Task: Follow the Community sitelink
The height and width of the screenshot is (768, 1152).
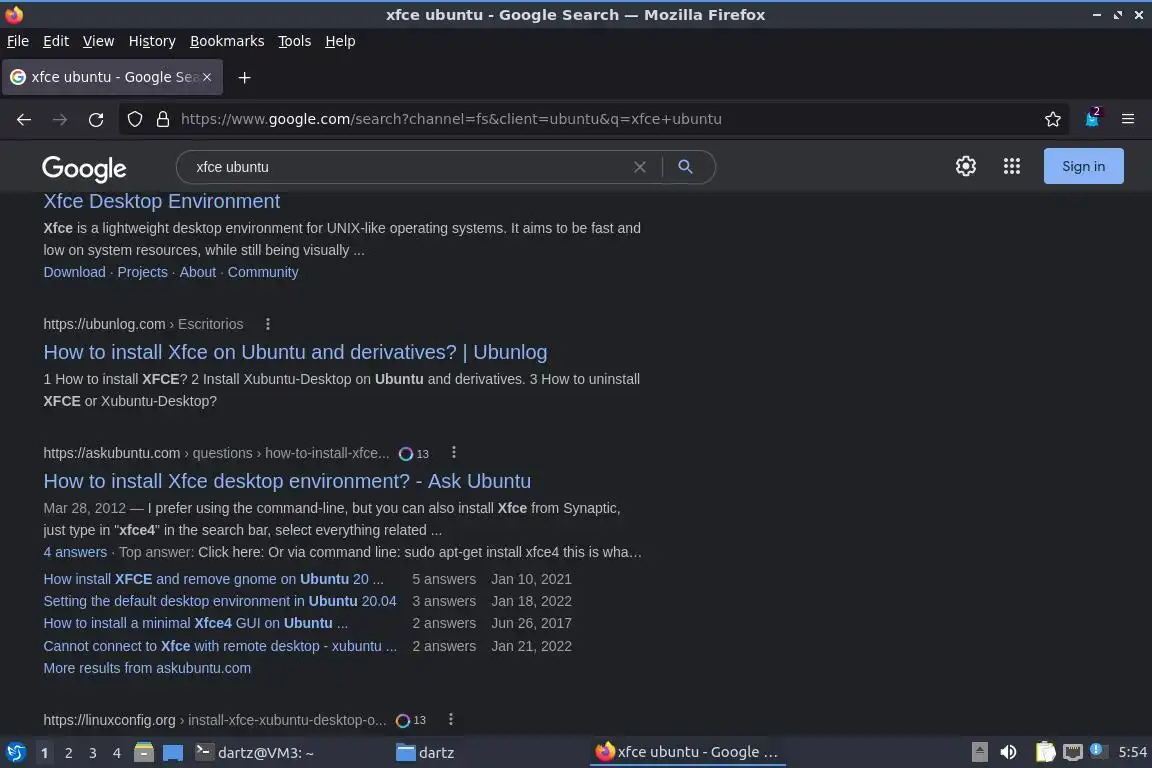Action: [263, 272]
